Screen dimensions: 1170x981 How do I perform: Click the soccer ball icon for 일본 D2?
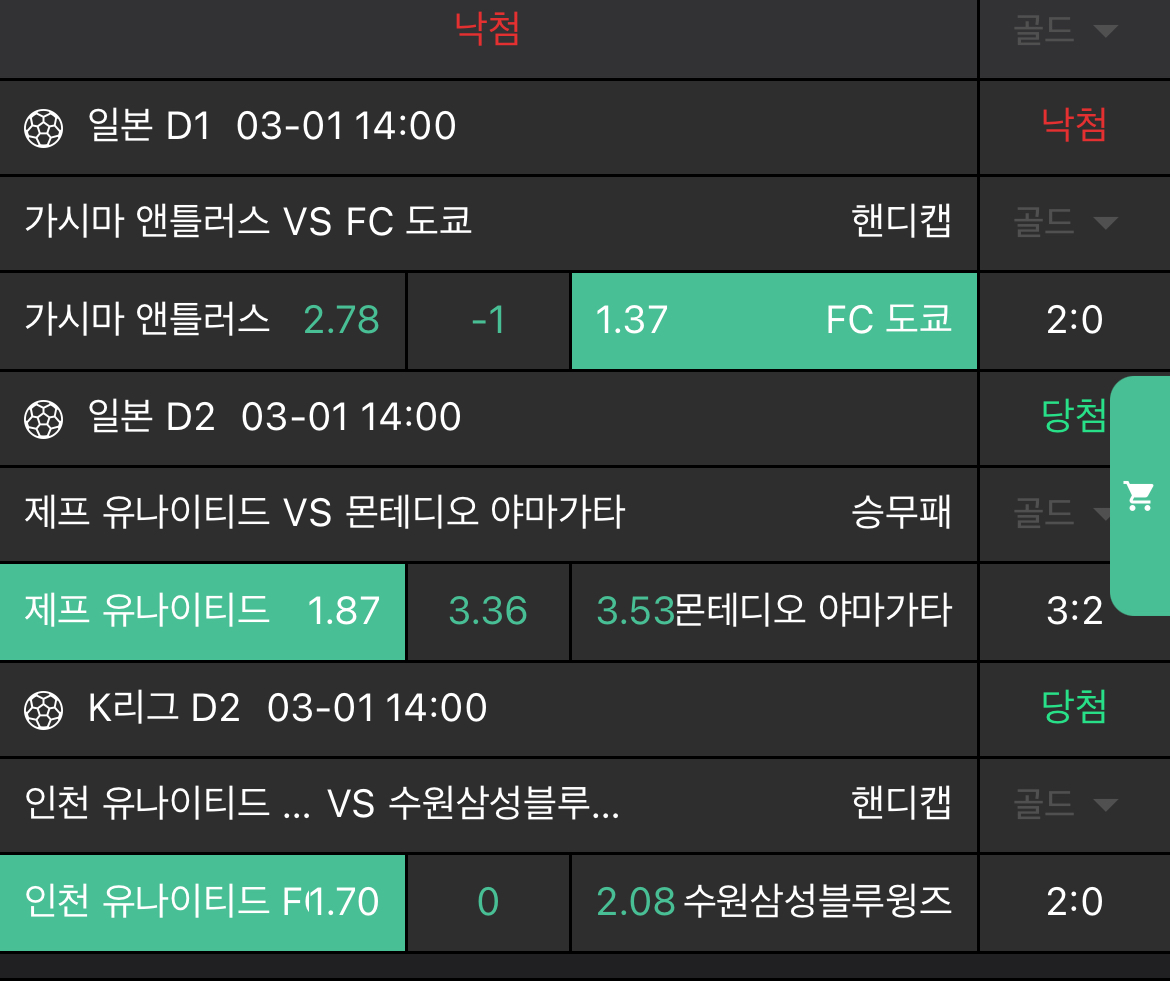(43, 418)
